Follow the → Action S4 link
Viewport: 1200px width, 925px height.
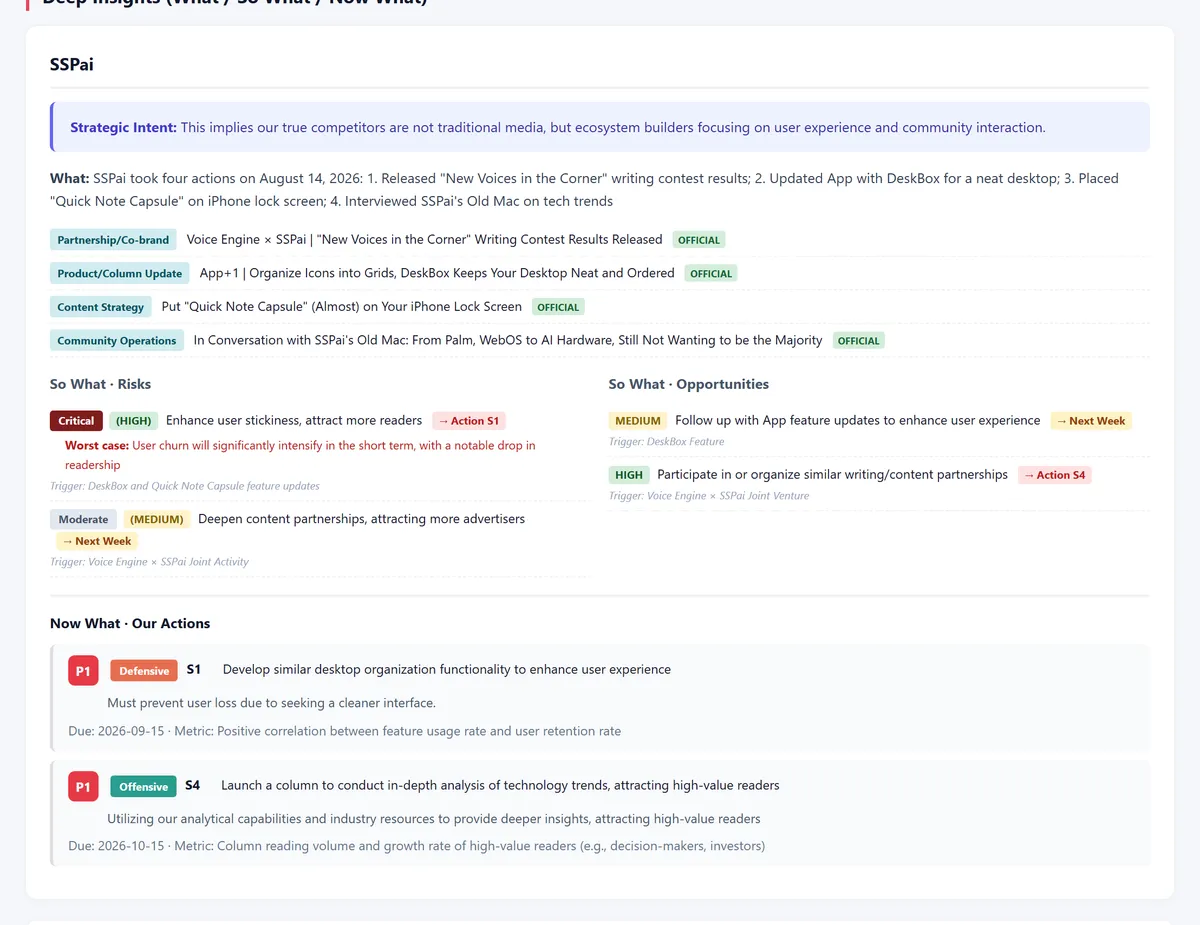pyautogui.click(x=1055, y=475)
